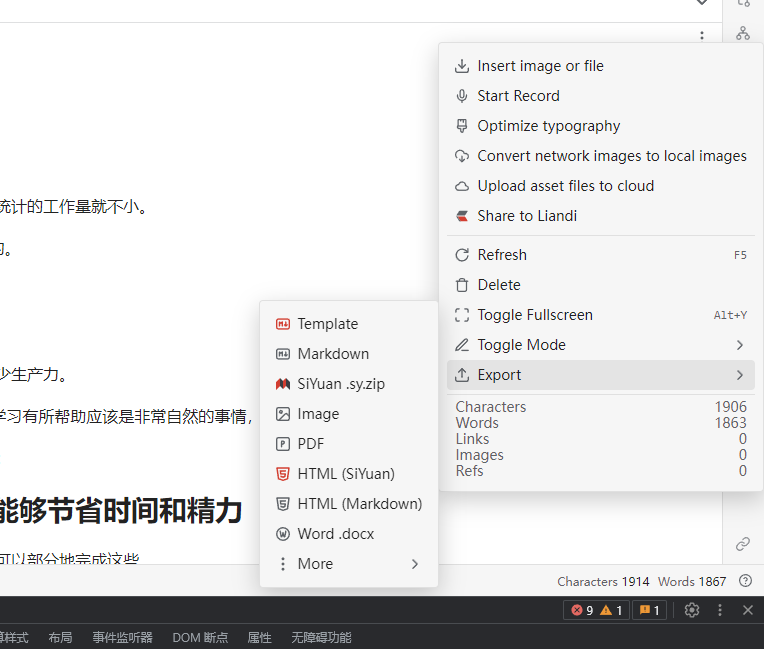This screenshot has width=764, height=649.
Task: Expand the Export submenu arrow
Action: coord(740,375)
